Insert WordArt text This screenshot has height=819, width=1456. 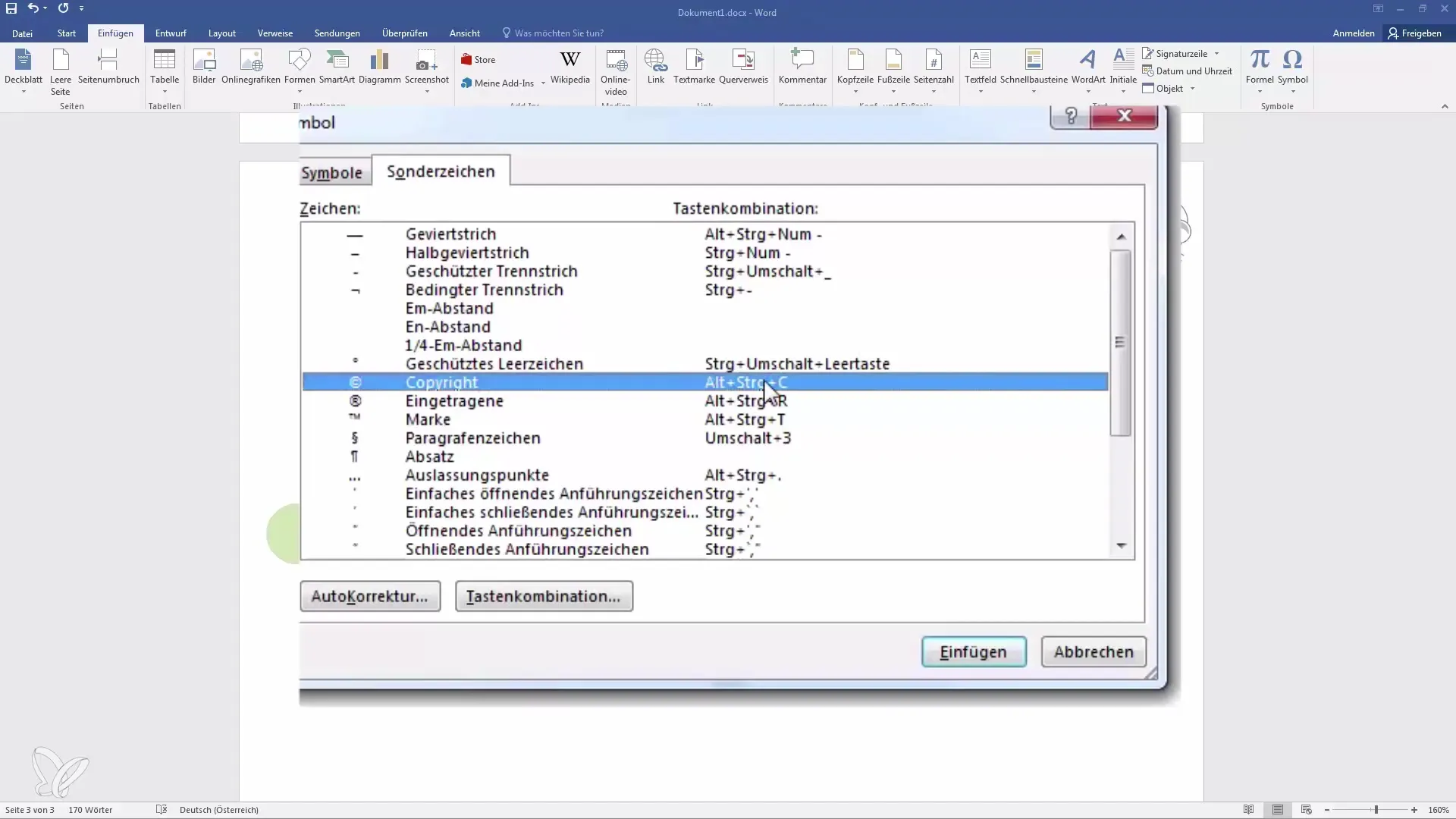tap(1088, 70)
